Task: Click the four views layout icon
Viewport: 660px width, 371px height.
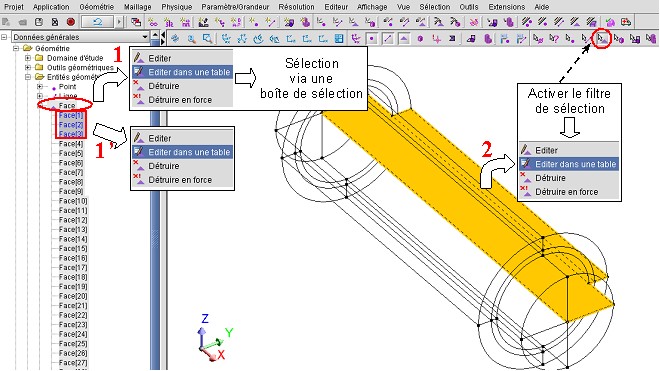Action: coord(339,39)
